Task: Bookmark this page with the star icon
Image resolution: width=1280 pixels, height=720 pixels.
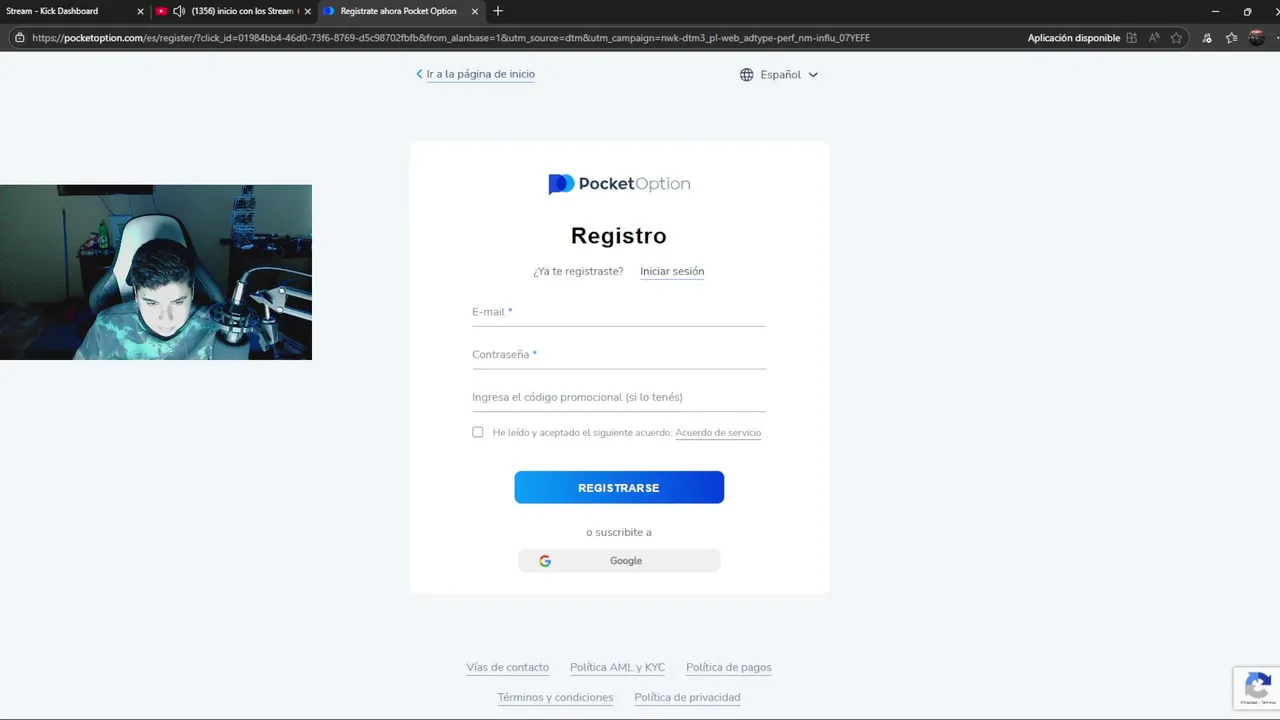Action: tap(1176, 38)
